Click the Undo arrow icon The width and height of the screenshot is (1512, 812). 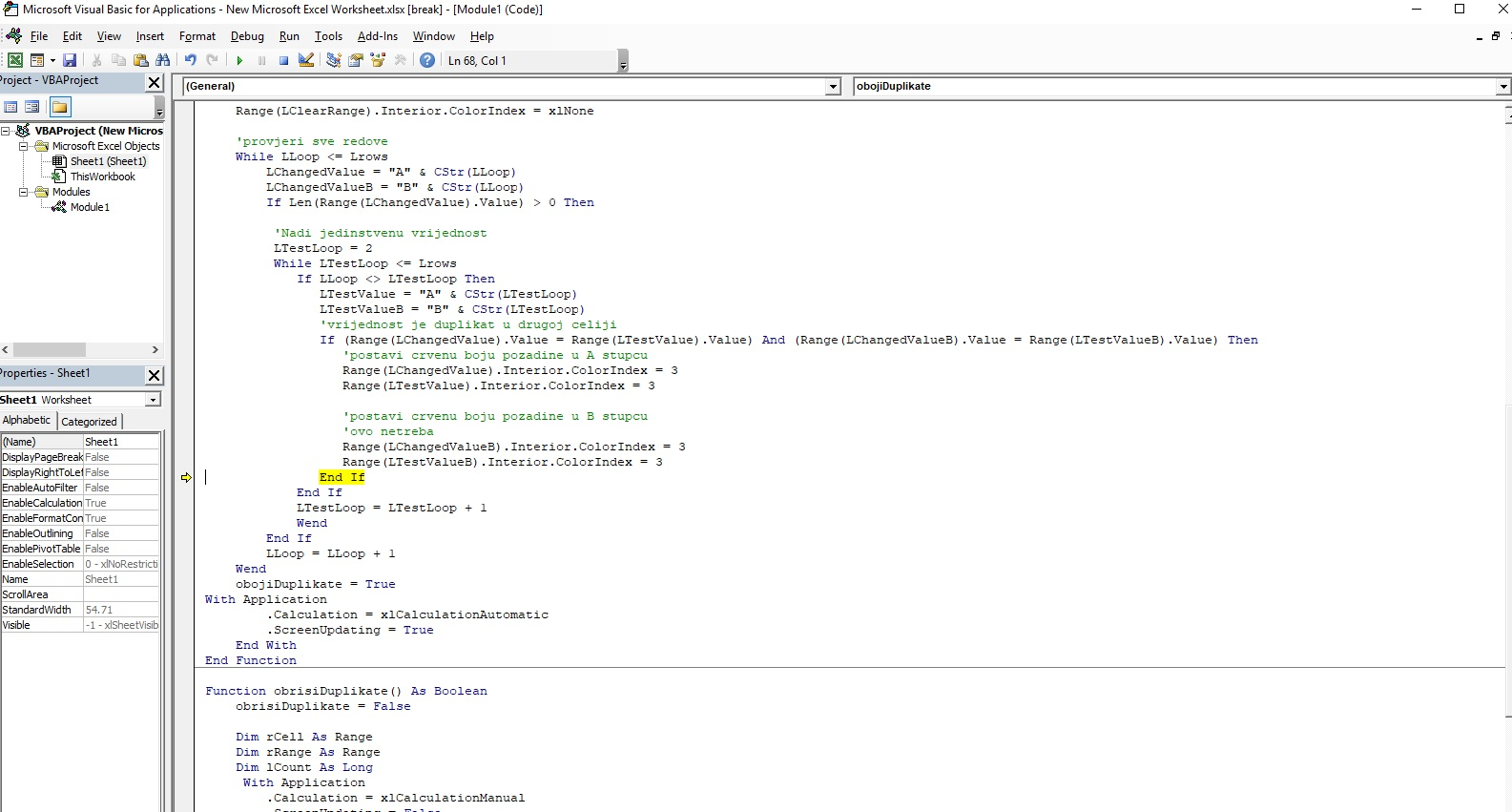191,60
